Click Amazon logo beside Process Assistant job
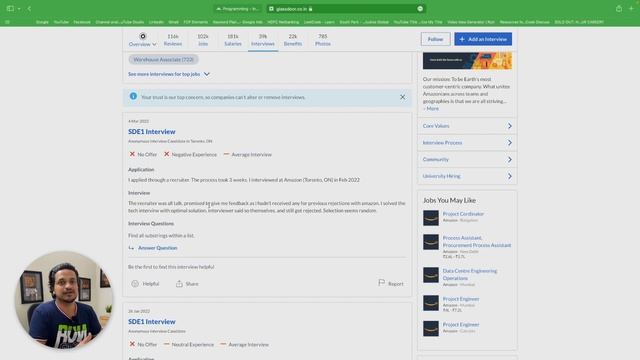Image resolution: width=640 pixels, height=360 pixels. 431,242
